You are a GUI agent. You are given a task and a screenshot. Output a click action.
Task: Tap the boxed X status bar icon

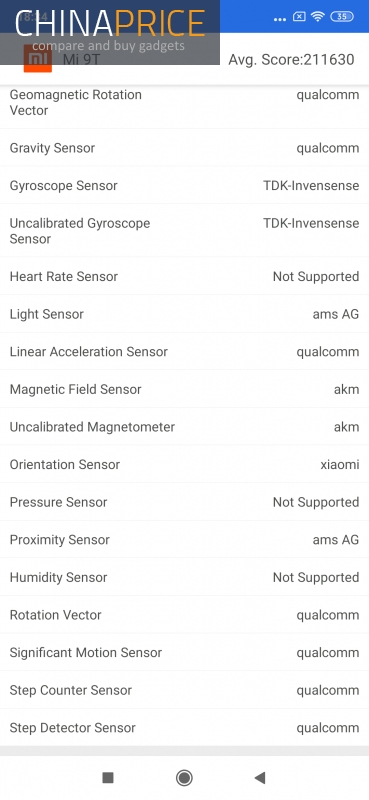(299, 16)
